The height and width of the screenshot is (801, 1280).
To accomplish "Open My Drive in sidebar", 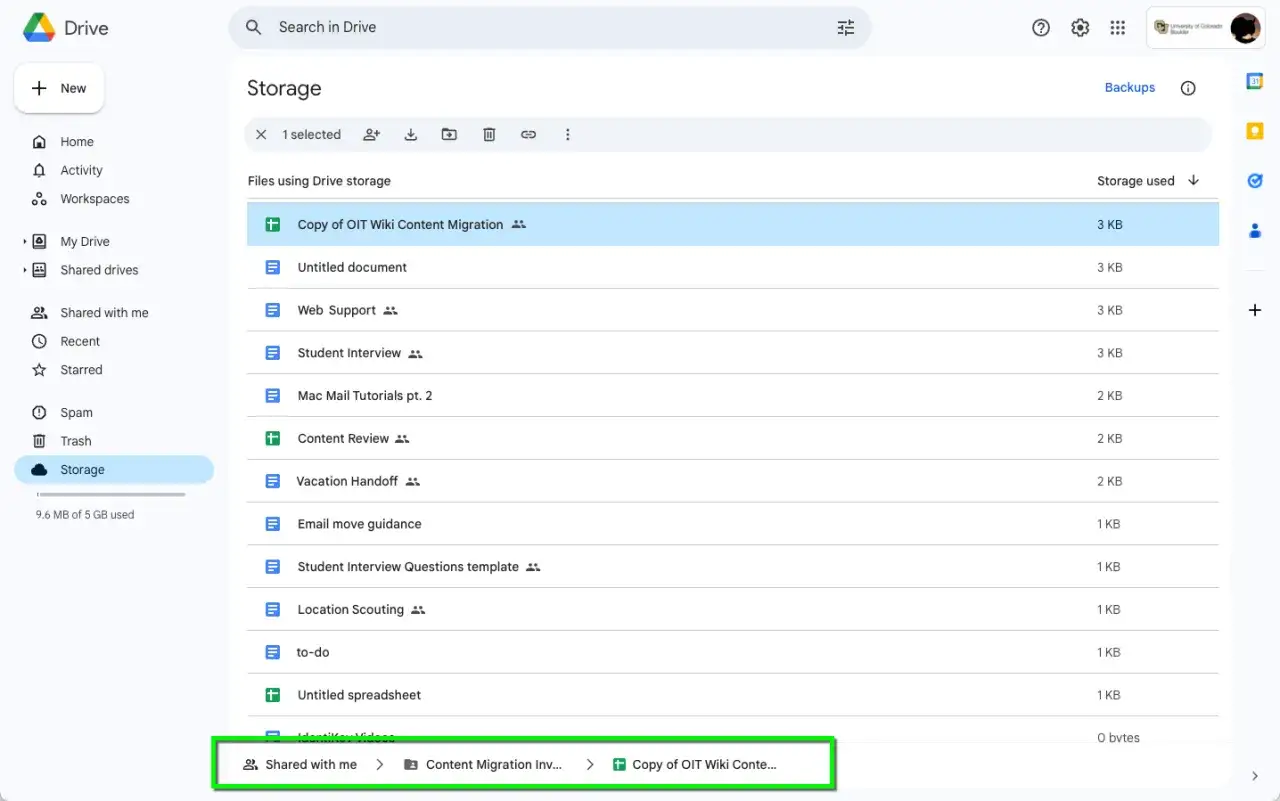I will (114, 241).
